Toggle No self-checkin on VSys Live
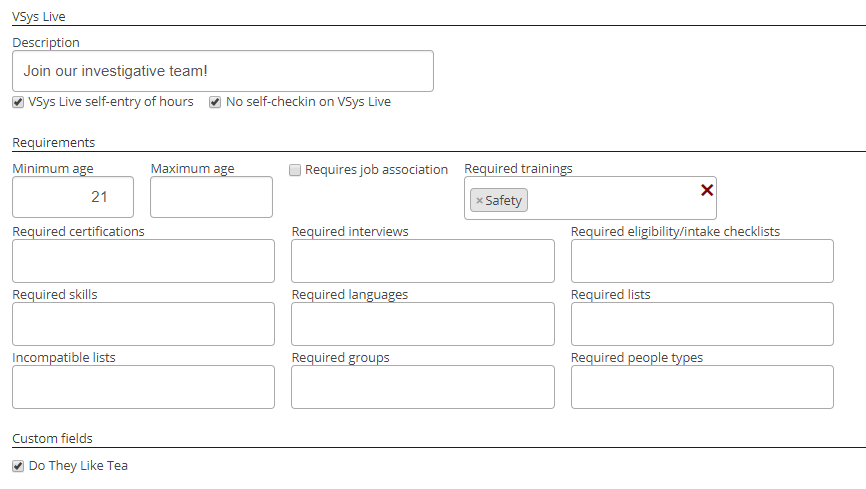The width and height of the screenshot is (866, 489). [215, 102]
